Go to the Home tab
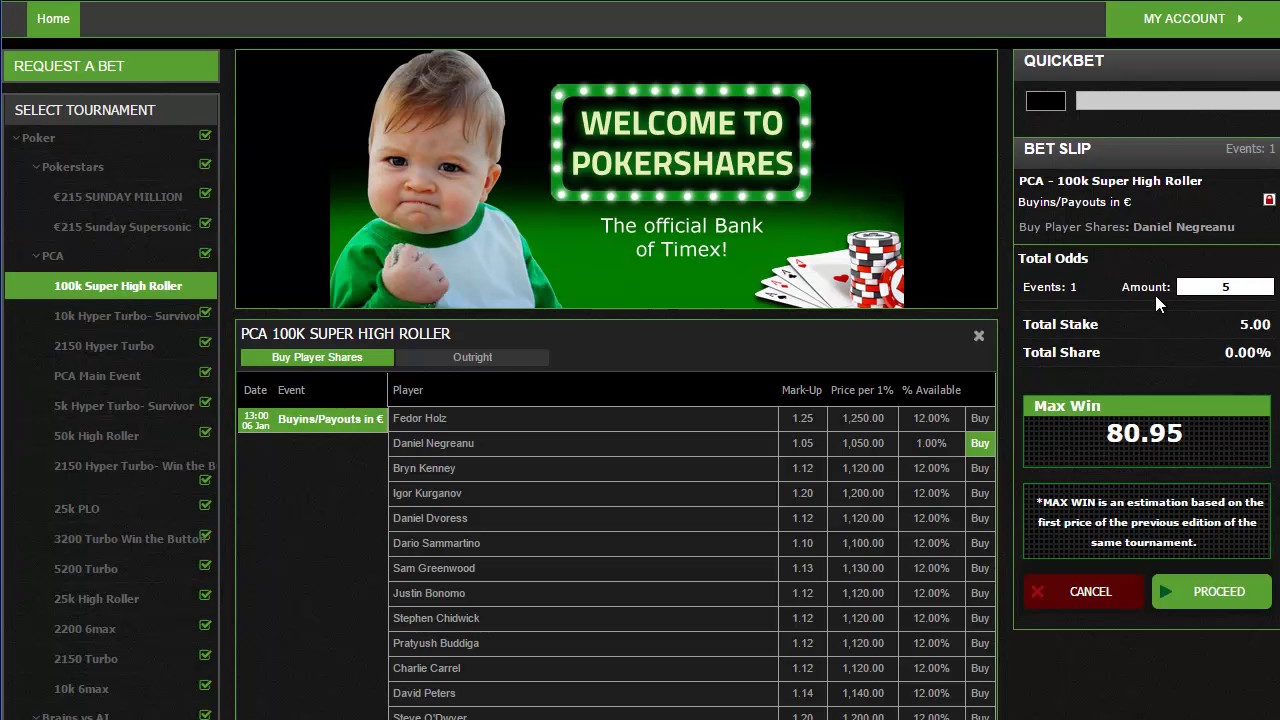Screen dimensions: 1280x720 coord(53,18)
